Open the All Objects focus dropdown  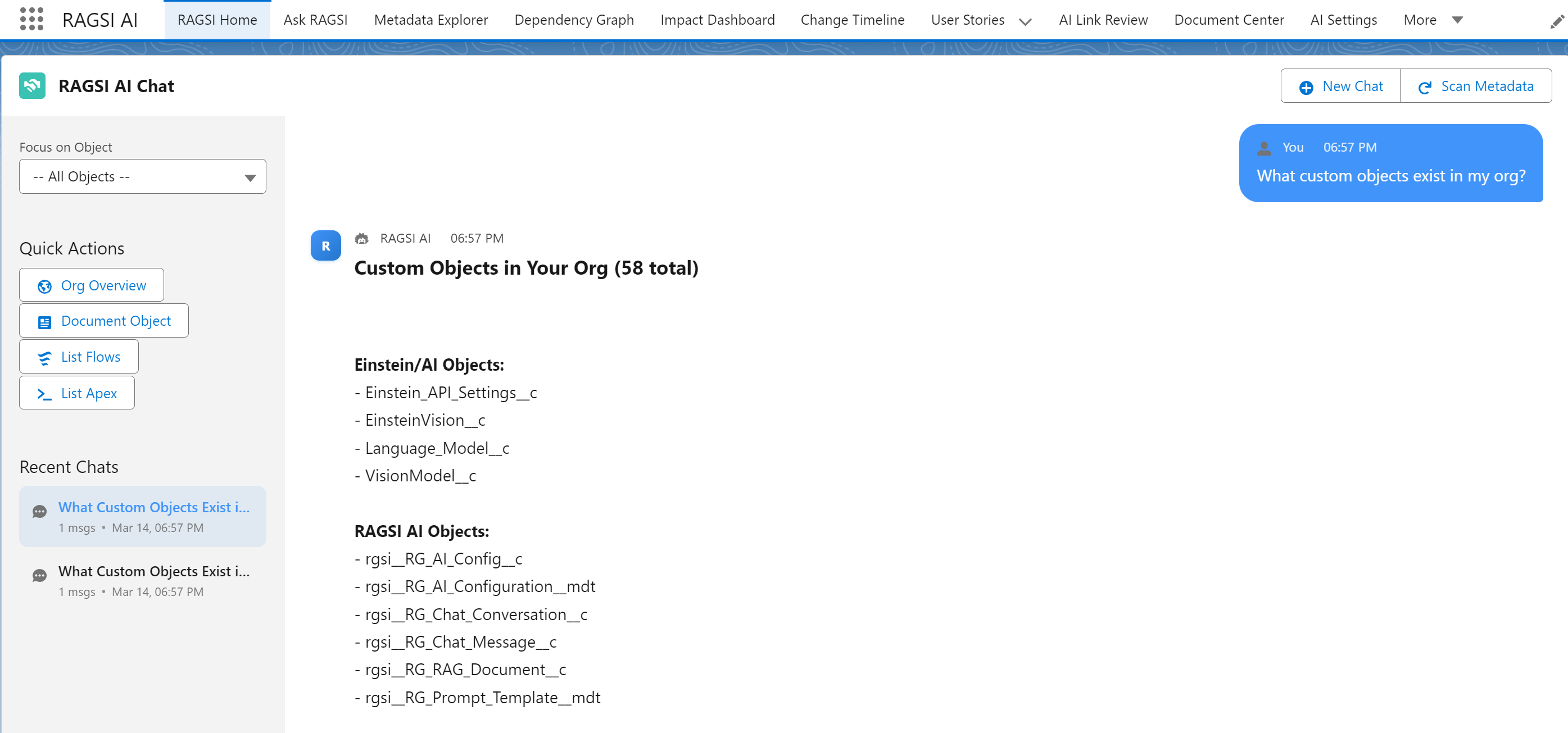[x=142, y=176]
